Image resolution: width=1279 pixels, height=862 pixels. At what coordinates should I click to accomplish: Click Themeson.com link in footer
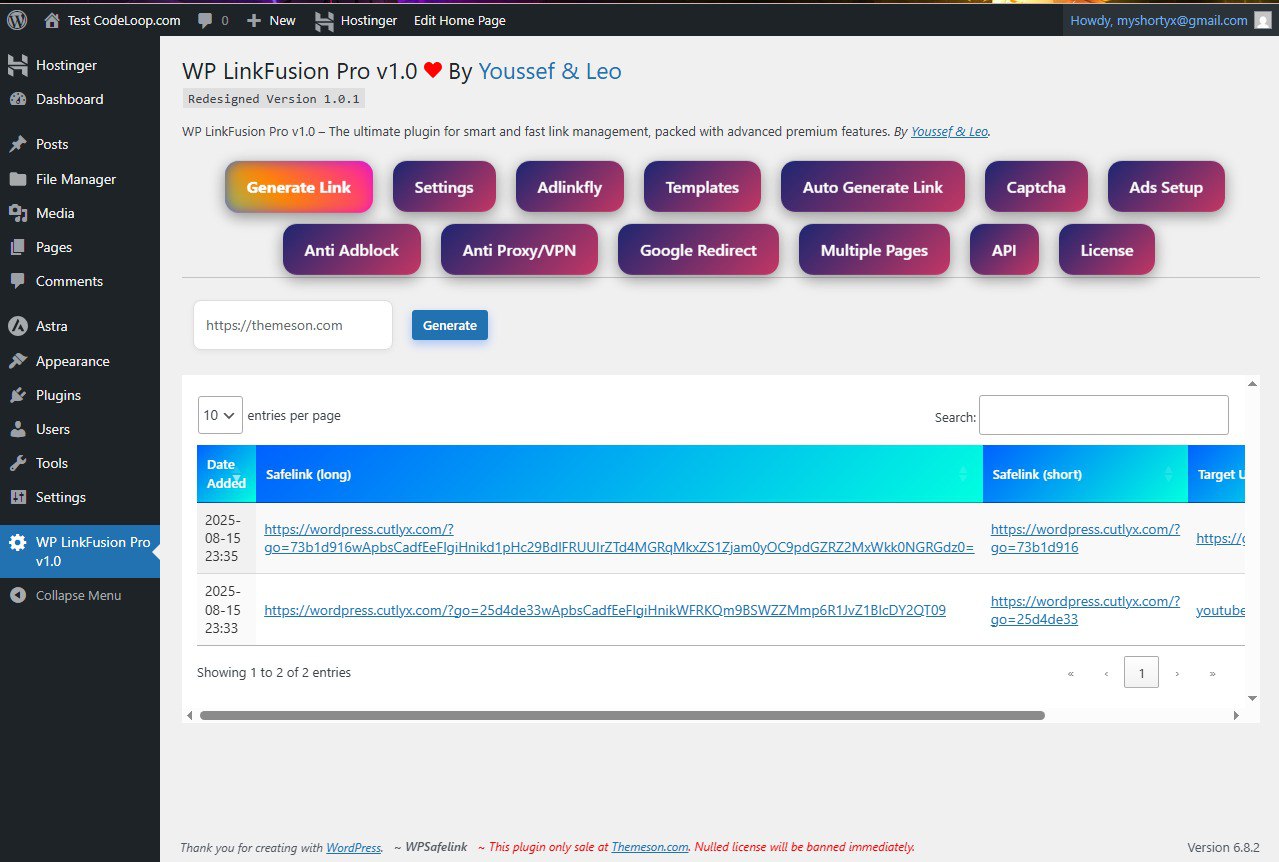650,847
